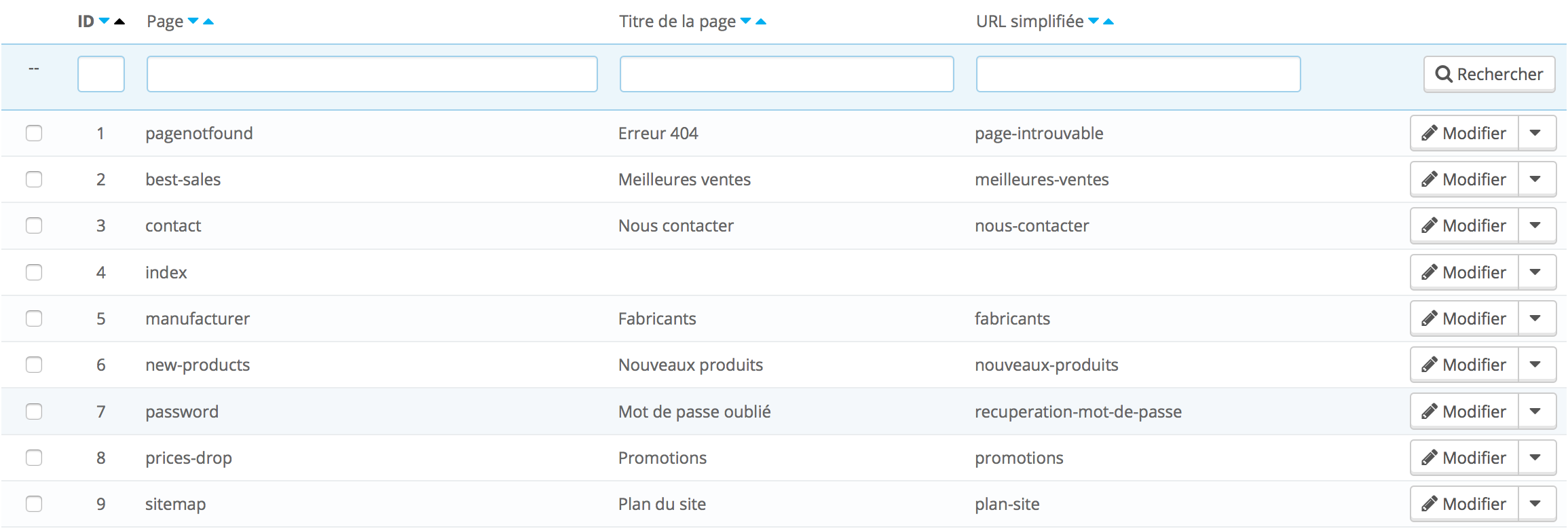Open action menu arrow for index row
Image resolution: width=1568 pixels, height=531 pixels.
[1535, 272]
